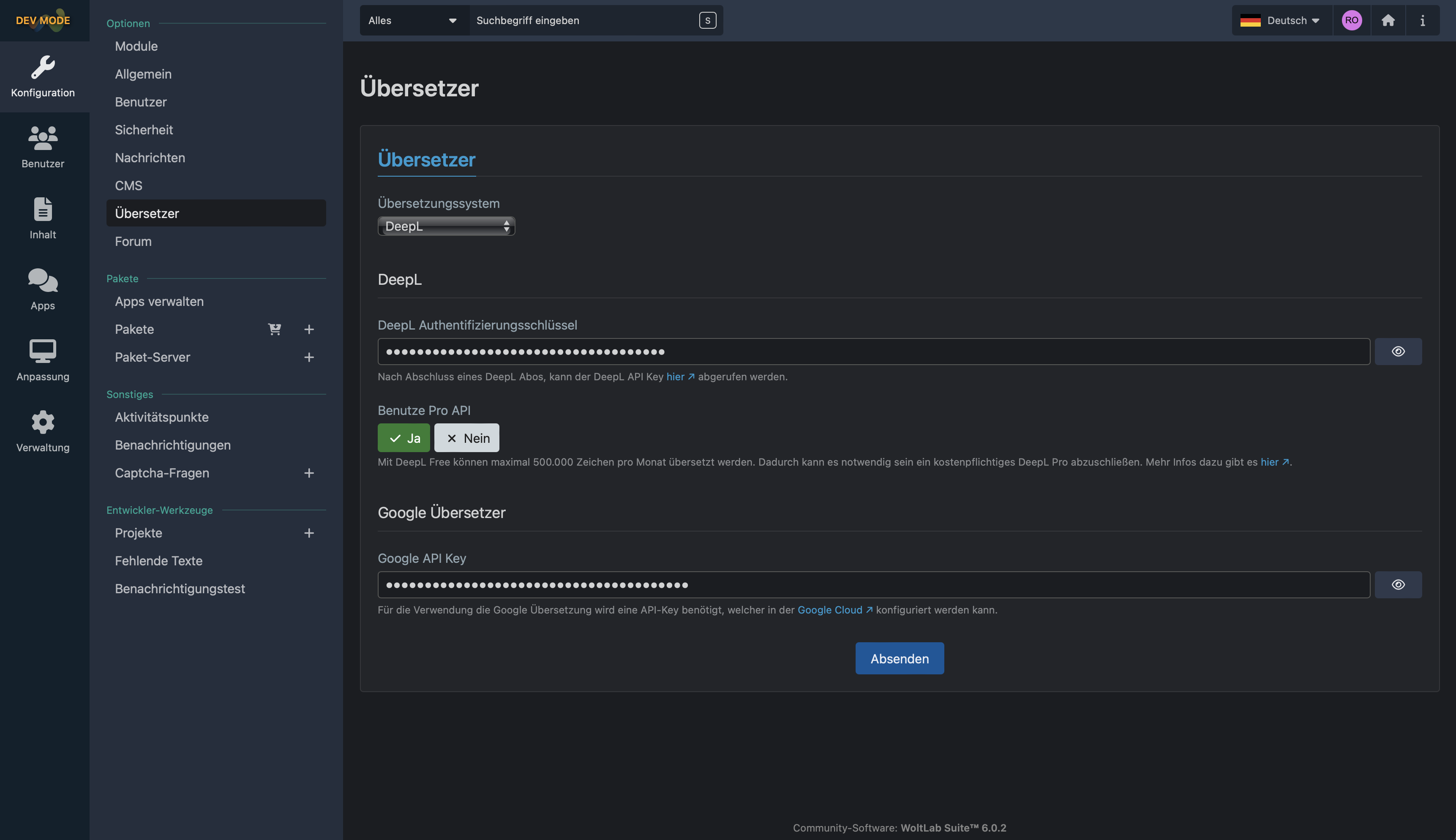This screenshot has height=840, width=1456.
Task: Open the Sicherheit options menu item
Action: 144,130
